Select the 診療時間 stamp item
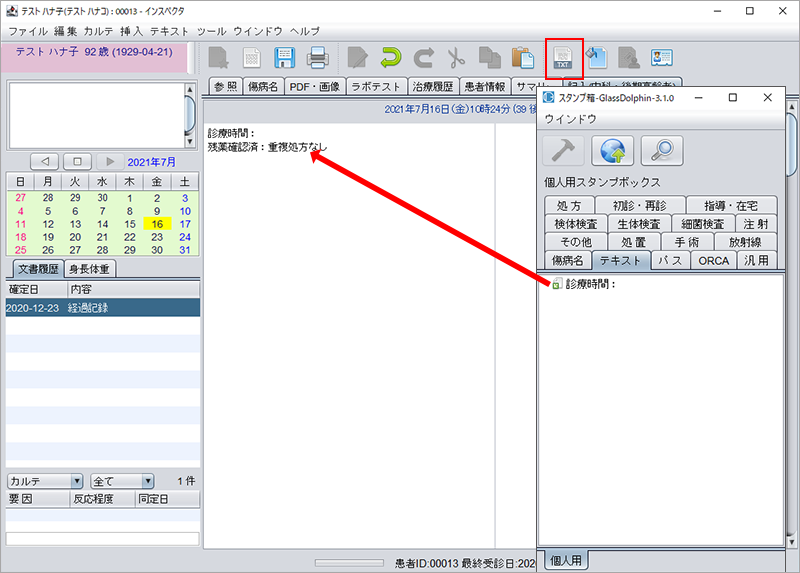 [590, 284]
